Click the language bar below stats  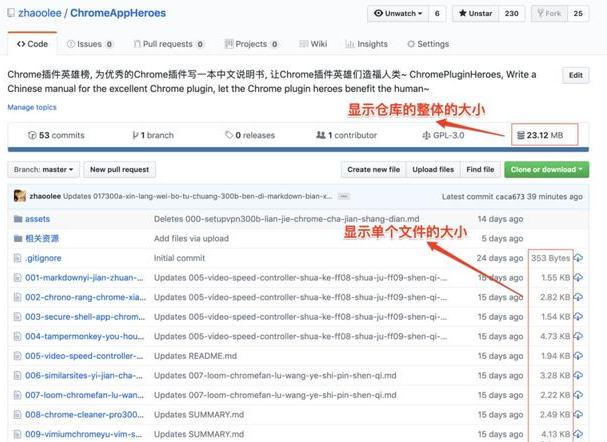298,149
